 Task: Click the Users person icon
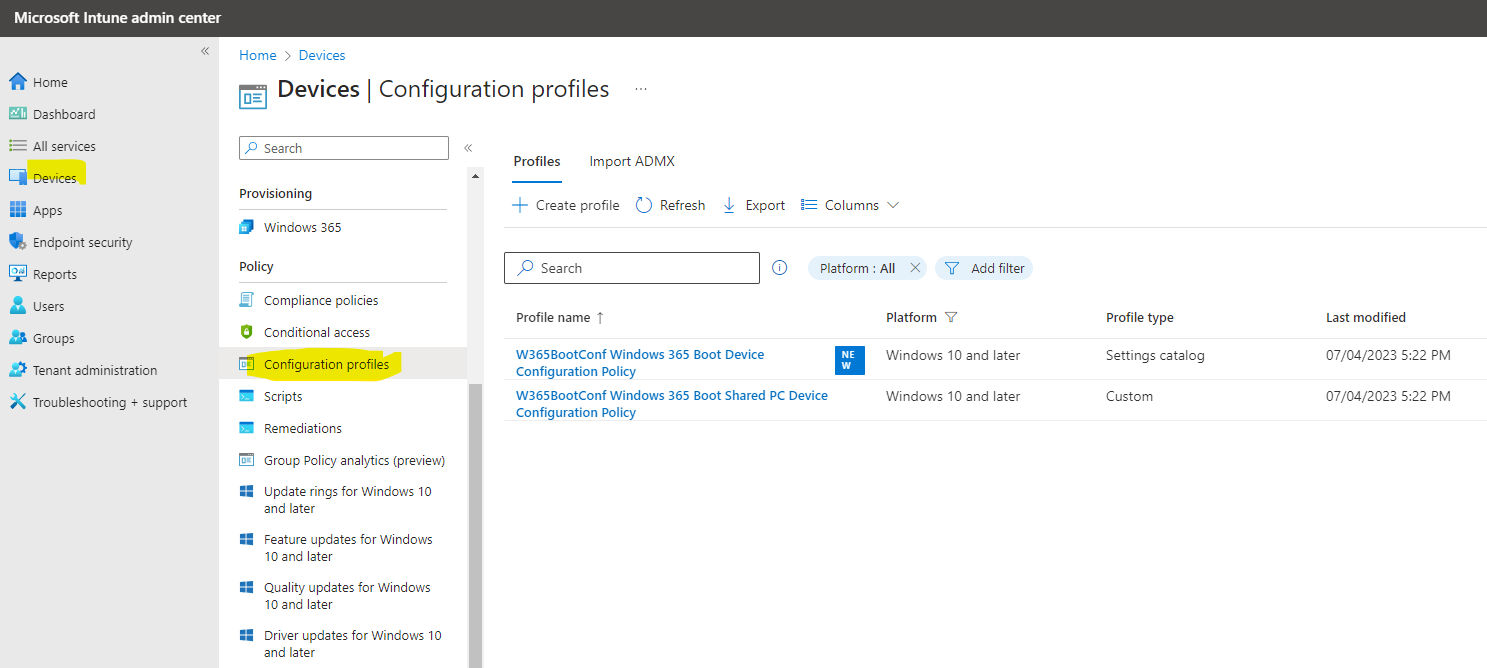(x=17, y=306)
